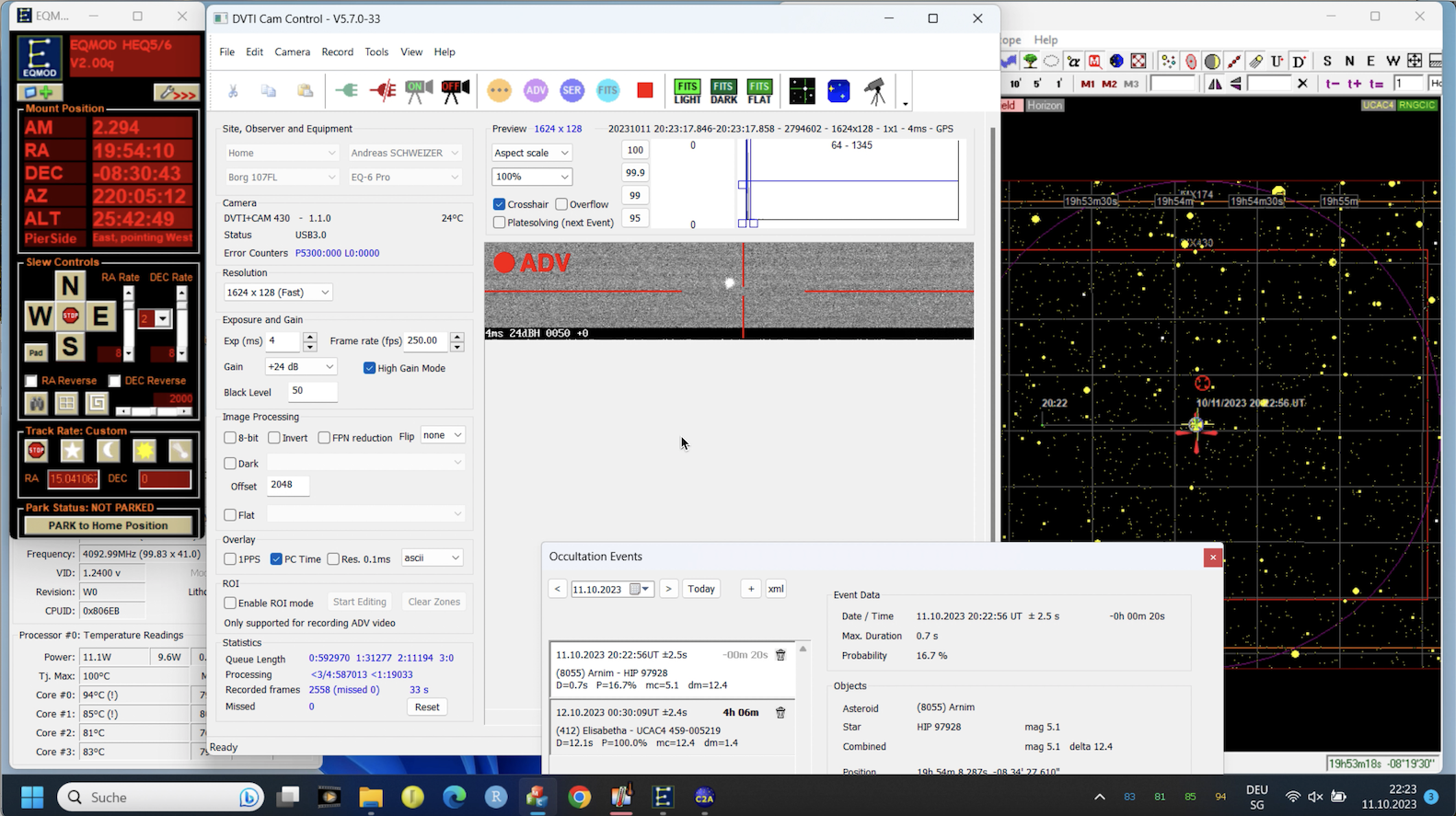Click the FITS LIGHT toolbar icon
The image size is (1456, 816).
pyautogui.click(x=687, y=91)
